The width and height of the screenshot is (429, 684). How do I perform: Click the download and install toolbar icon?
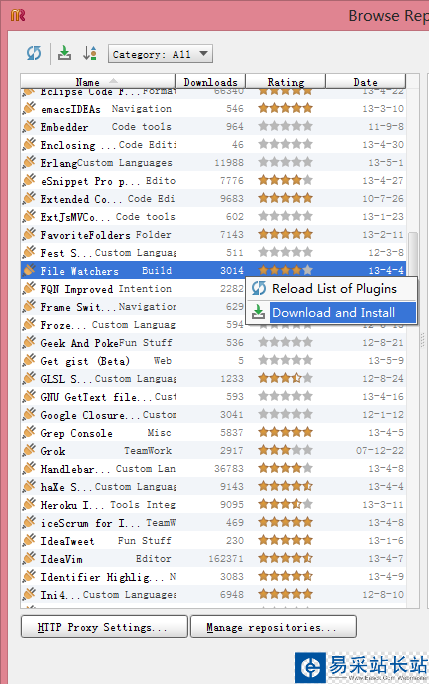pyautogui.click(x=65, y=53)
